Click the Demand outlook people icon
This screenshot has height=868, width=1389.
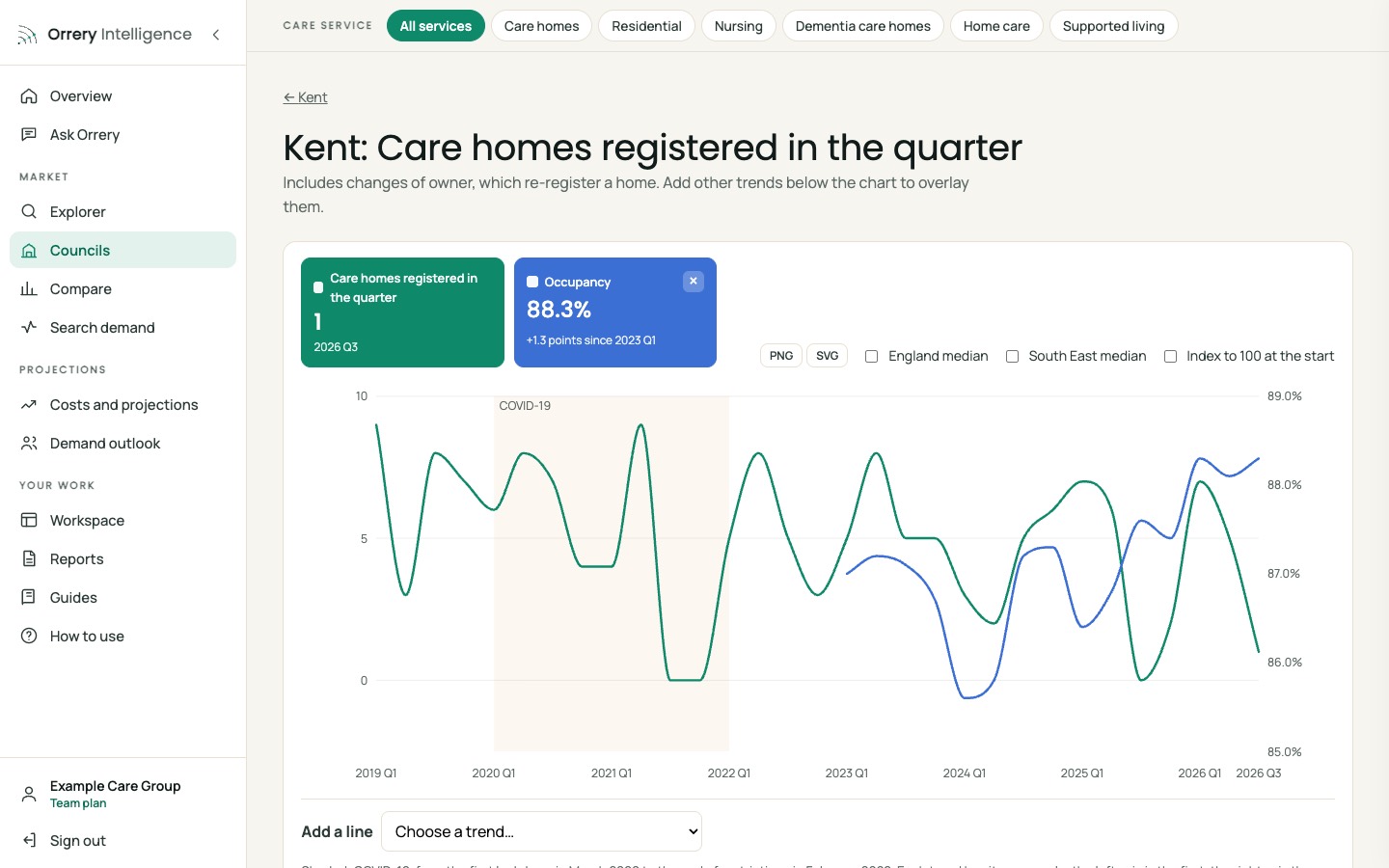(29, 444)
